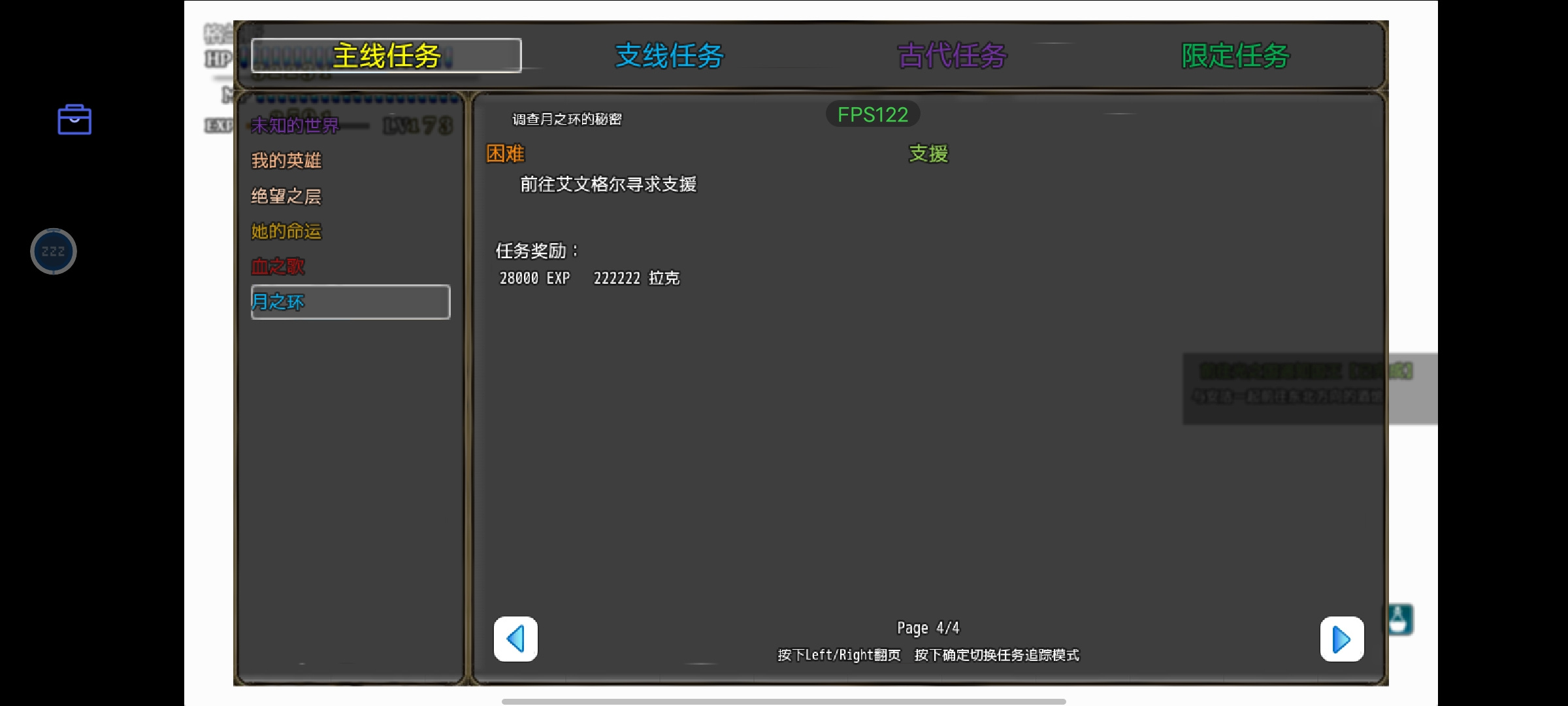Screen dimensions: 1568x706
Task: Click the Page 4/4 indicator
Action: click(928, 628)
